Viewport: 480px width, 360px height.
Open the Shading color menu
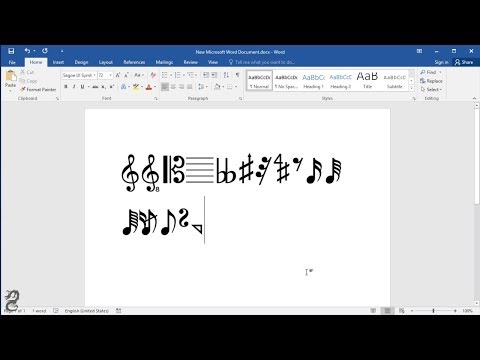click(x=222, y=87)
